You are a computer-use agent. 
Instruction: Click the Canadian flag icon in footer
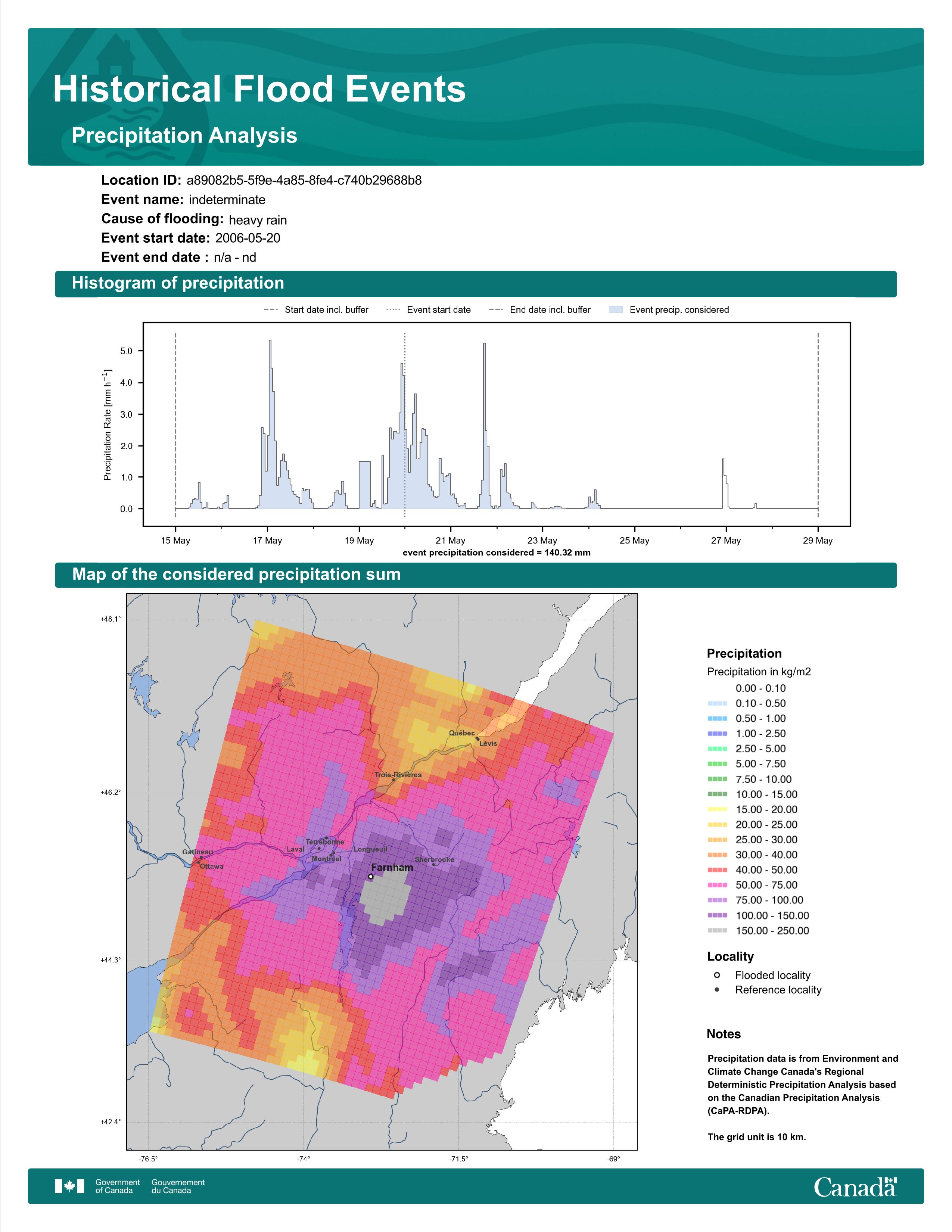(69, 1186)
